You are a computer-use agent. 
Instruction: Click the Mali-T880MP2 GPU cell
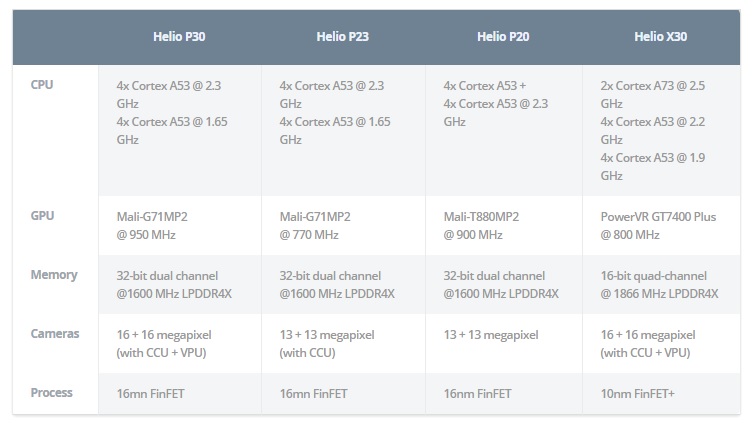tap(482, 224)
